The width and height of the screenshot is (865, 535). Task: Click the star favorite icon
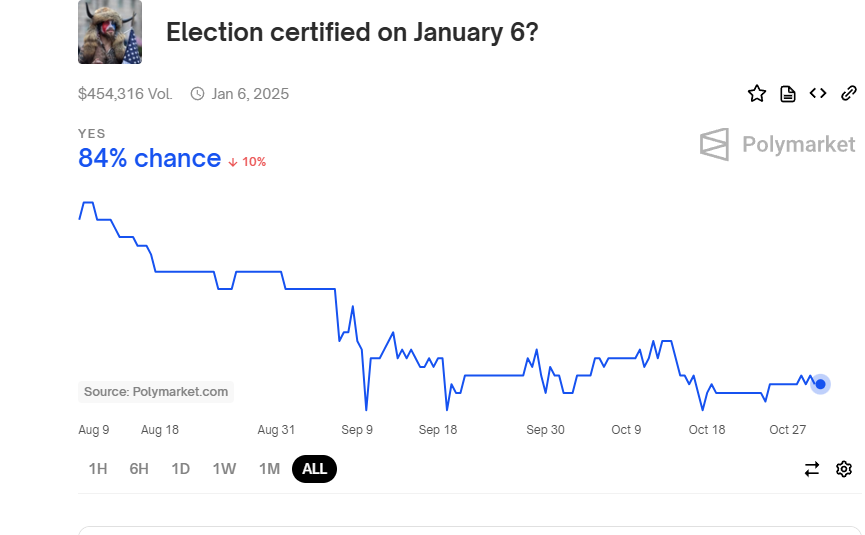[757, 94]
